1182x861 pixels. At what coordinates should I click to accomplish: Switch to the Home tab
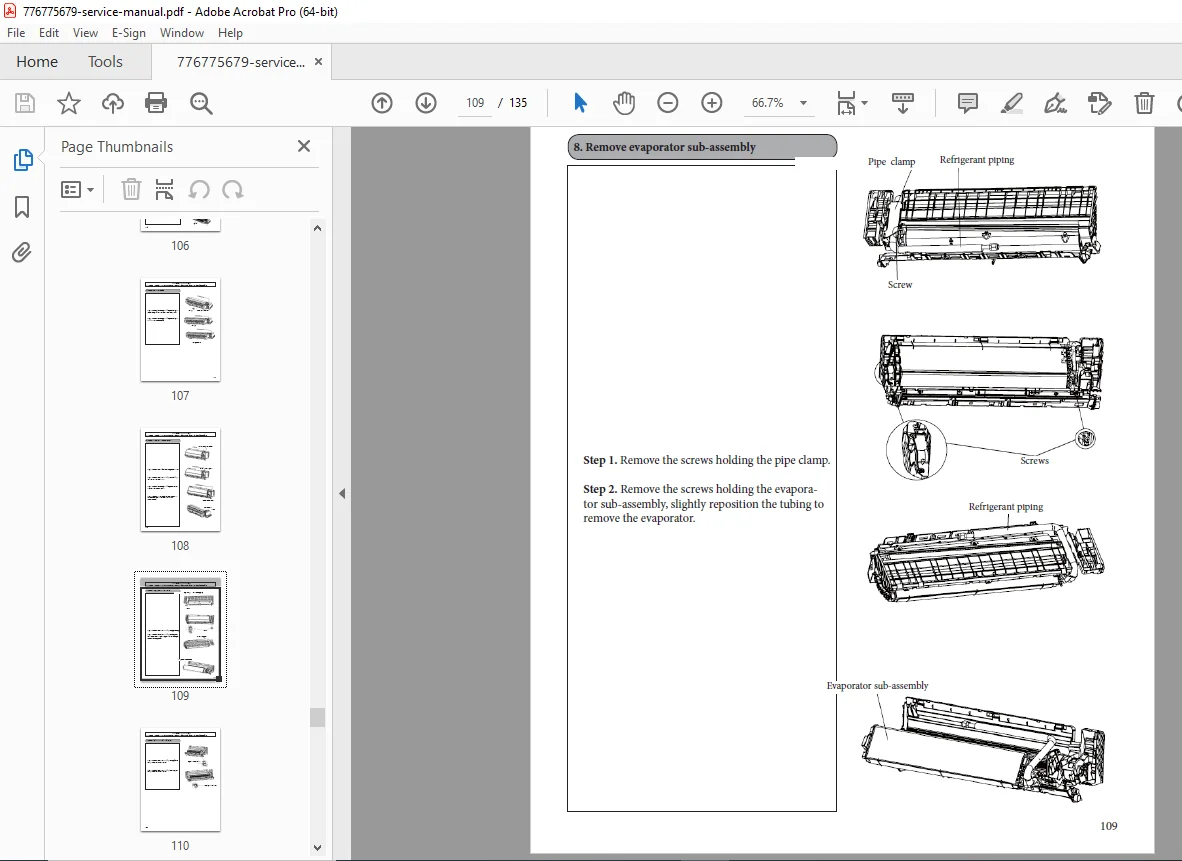click(37, 62)
